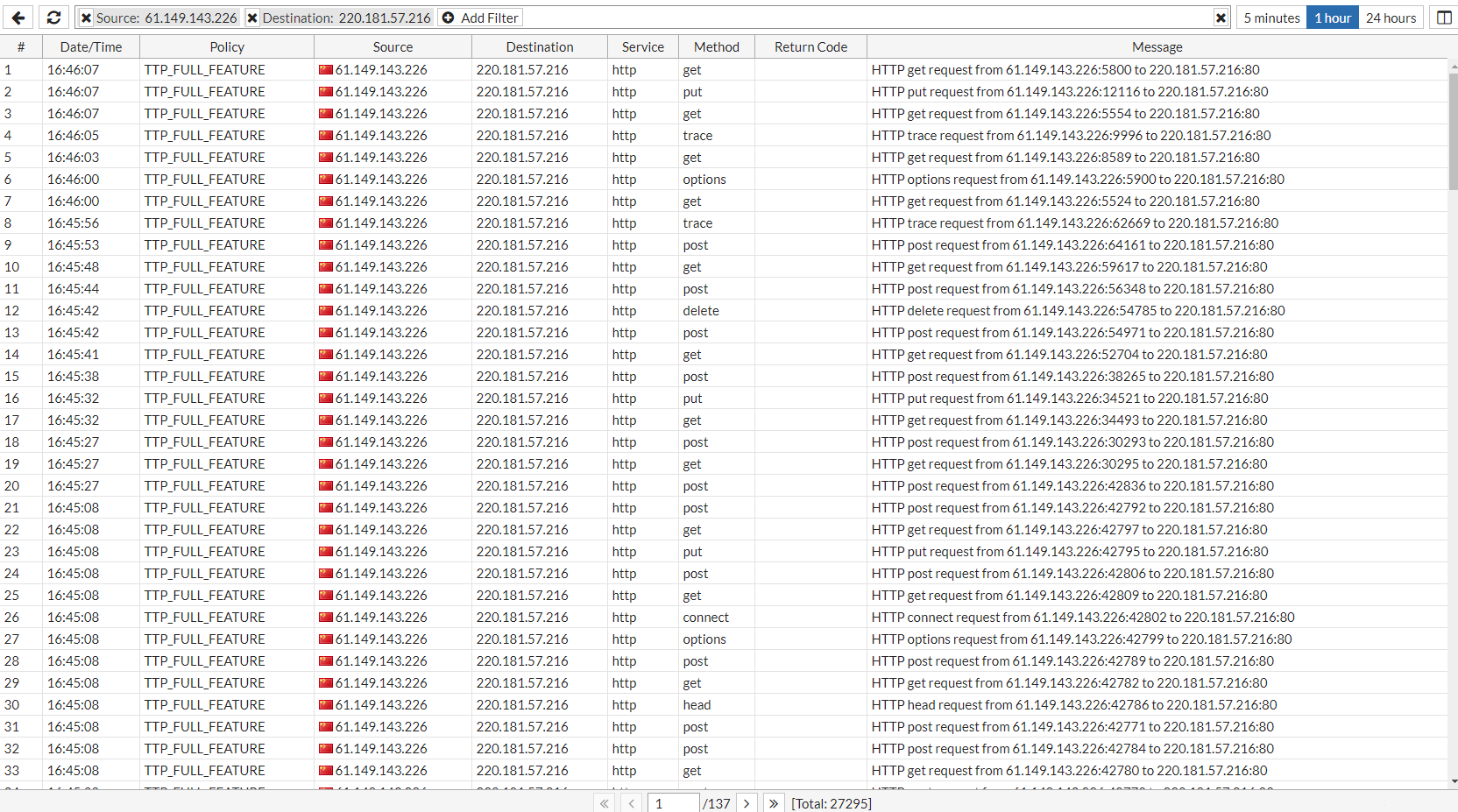Click the HTTP post message from port 64161

[x=1073, y=245]
